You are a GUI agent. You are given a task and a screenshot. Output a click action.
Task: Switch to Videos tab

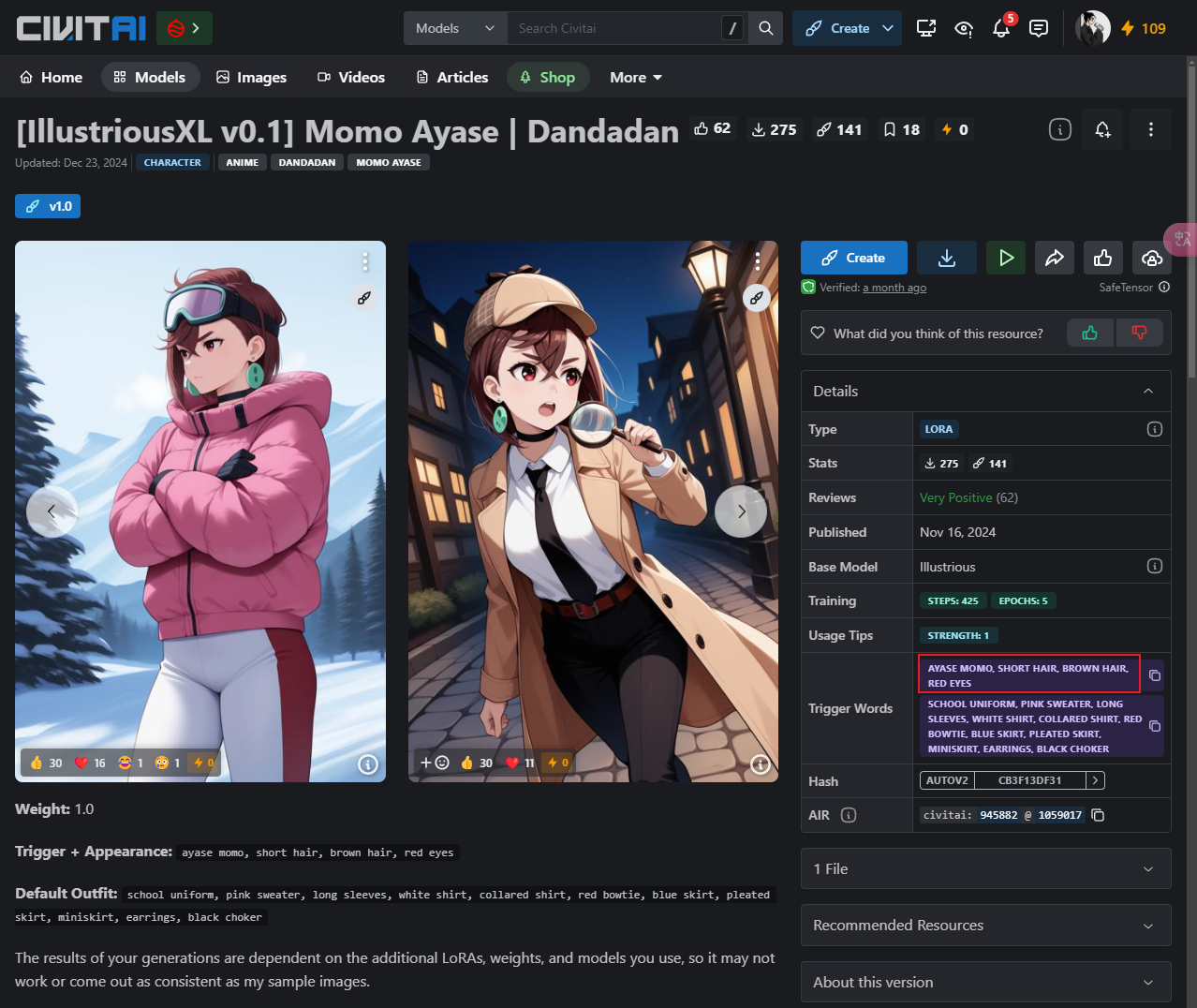tap(351, 77)
